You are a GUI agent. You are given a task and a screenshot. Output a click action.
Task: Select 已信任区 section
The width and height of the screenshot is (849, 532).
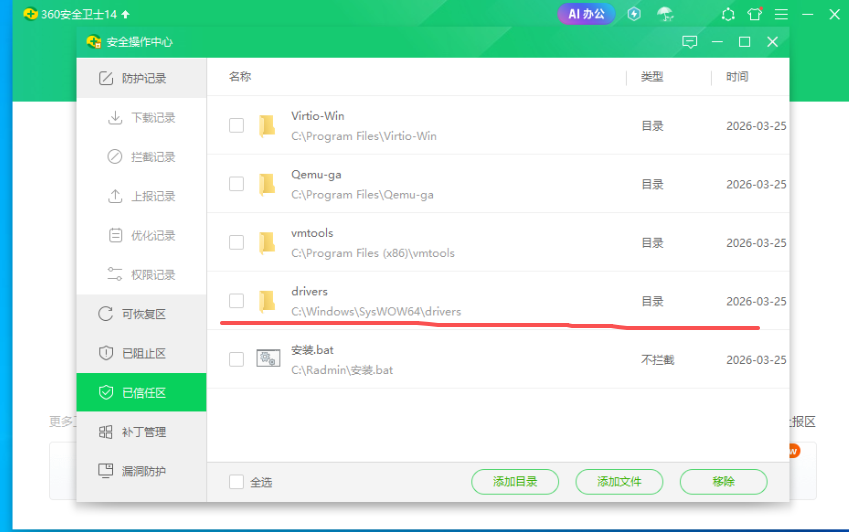(141, 392)
